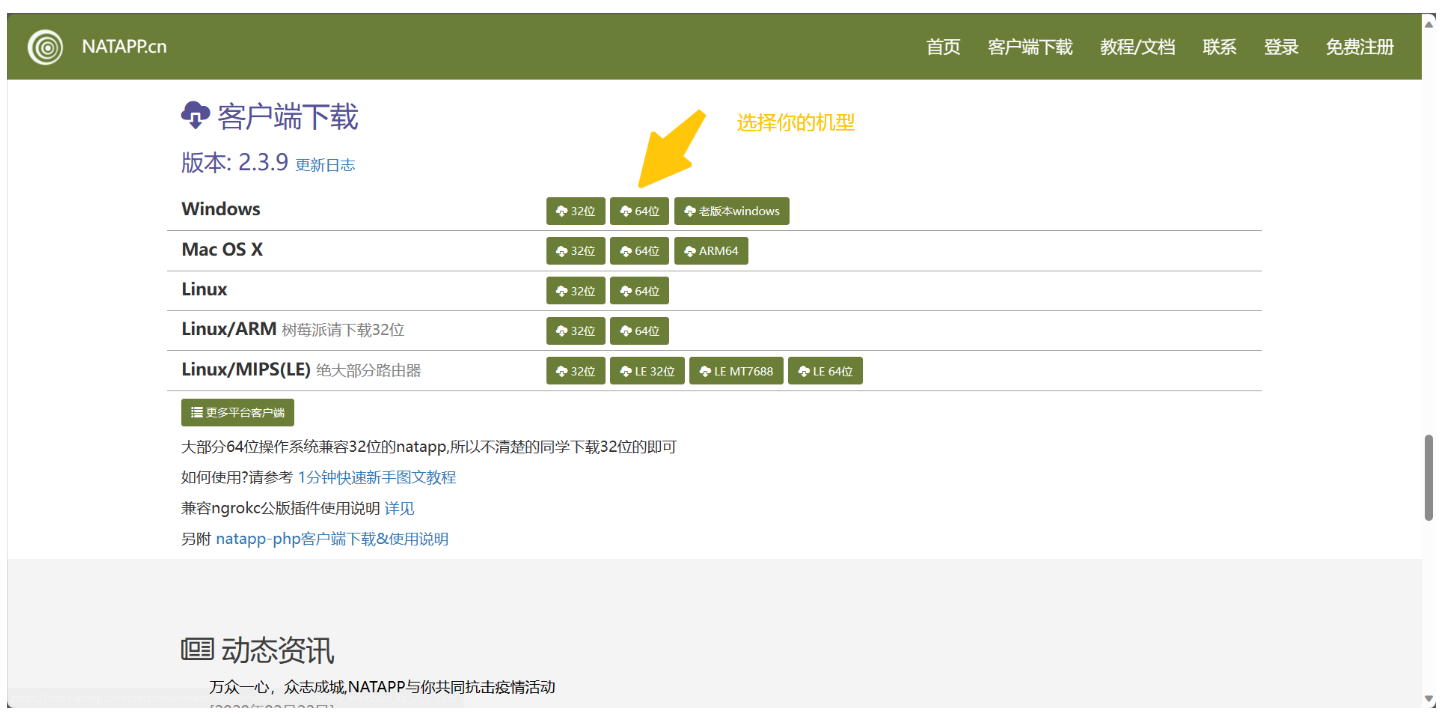Download the LE 32位 client
Image resolution: width=1453 pixels, height=721 pixels.
point(648,371)
